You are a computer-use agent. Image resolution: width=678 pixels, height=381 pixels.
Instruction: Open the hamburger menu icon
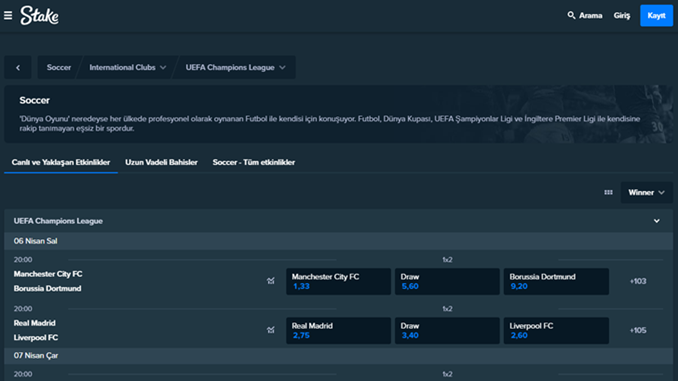tap(8, 16)
